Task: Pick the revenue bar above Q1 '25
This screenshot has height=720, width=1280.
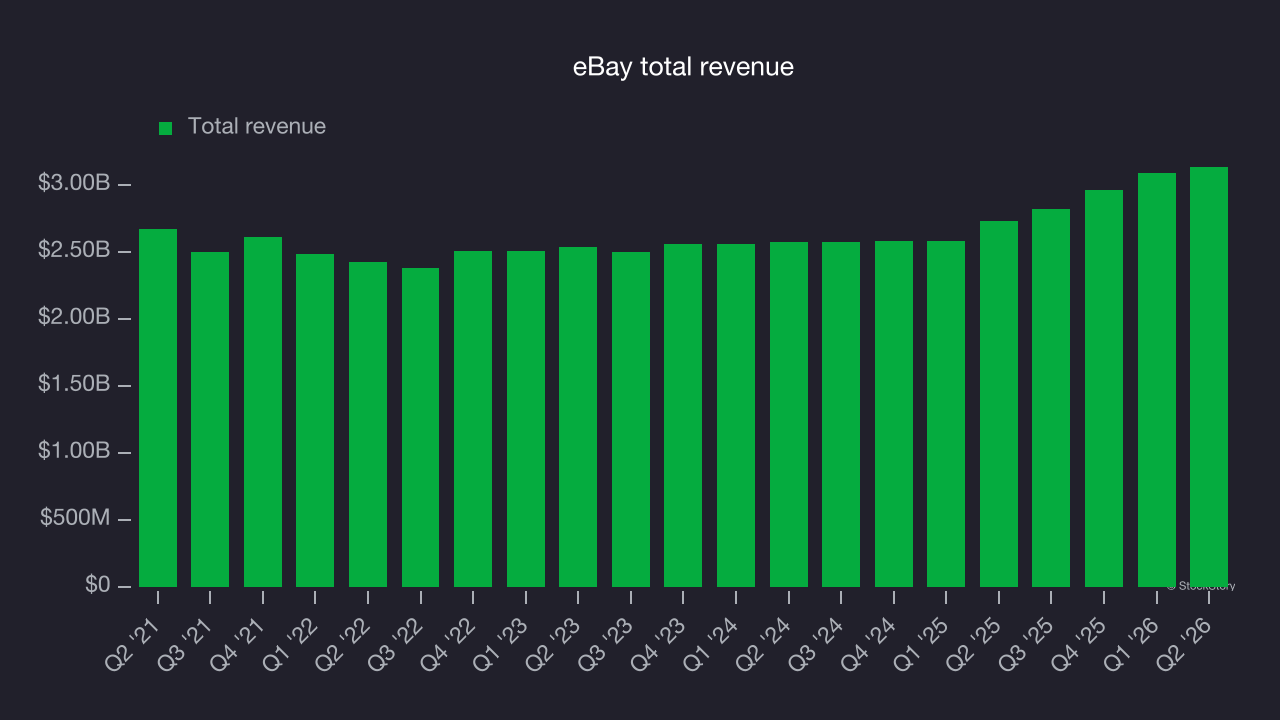Action: [946, 414]
